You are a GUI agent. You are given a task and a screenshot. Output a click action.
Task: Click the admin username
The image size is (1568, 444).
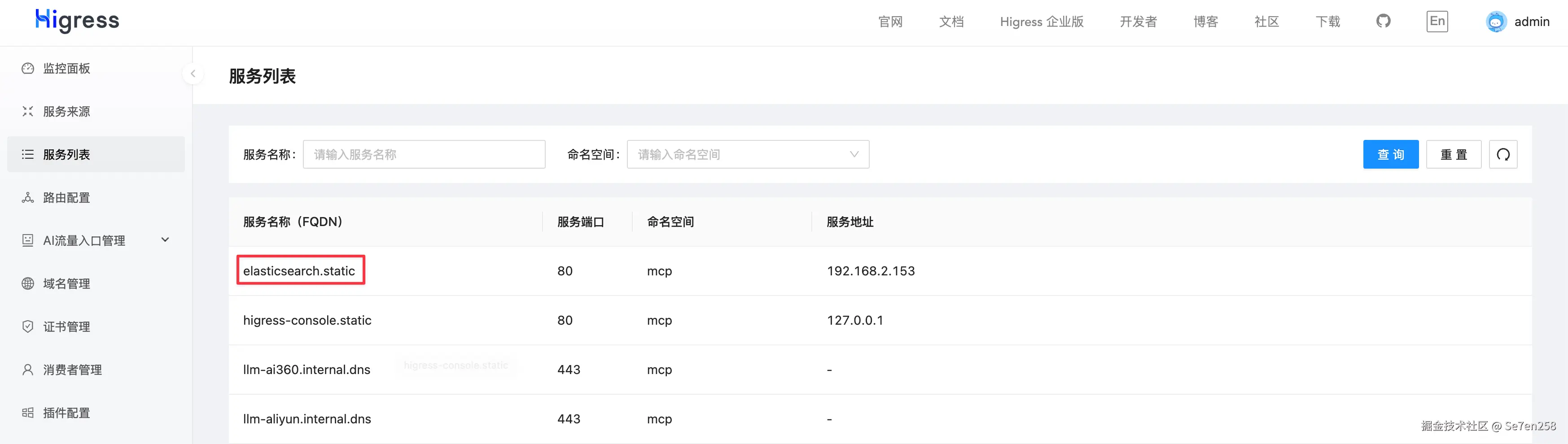click(x=1532, y=22)
